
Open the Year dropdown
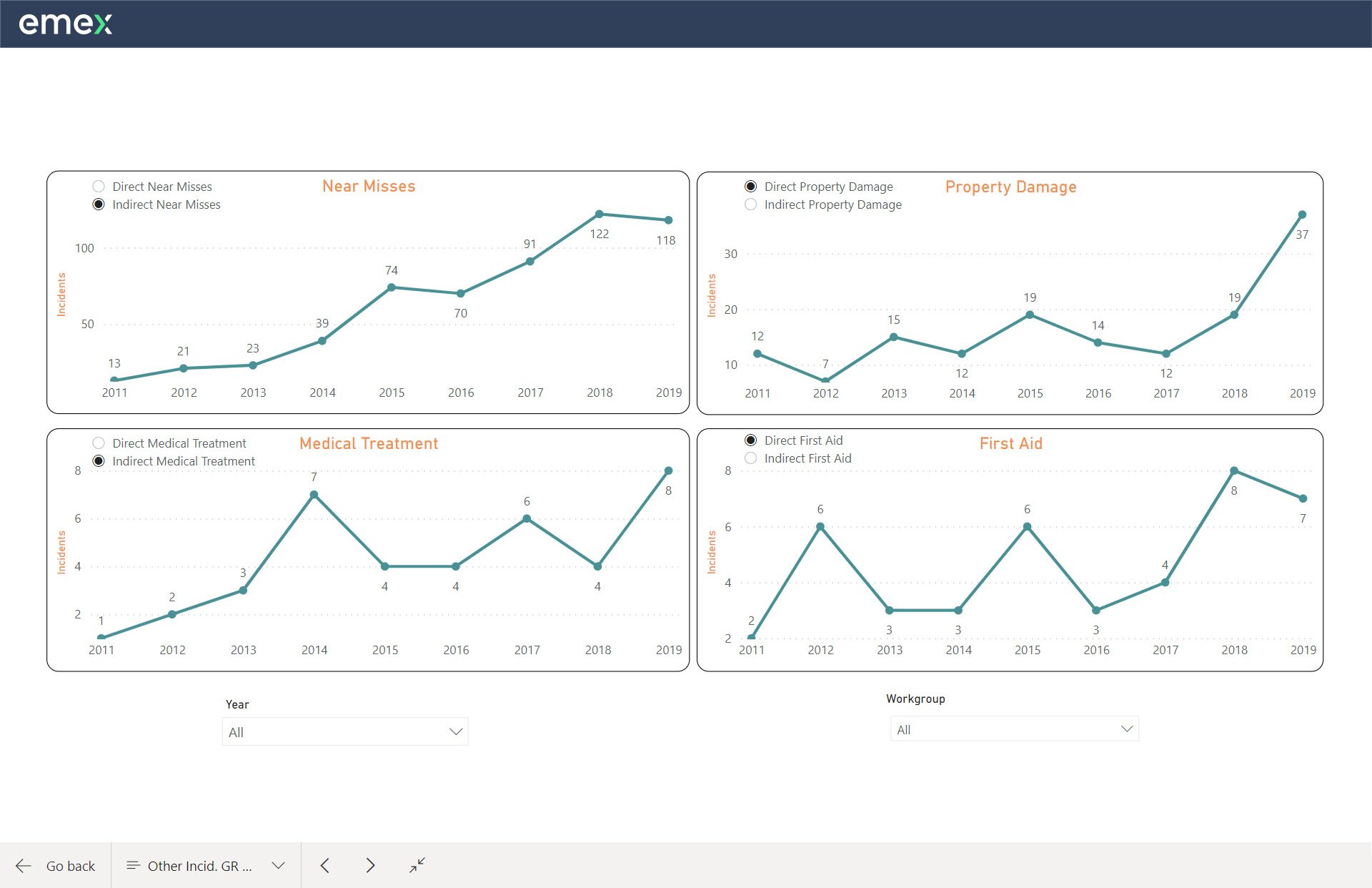(x=345, y=731)
